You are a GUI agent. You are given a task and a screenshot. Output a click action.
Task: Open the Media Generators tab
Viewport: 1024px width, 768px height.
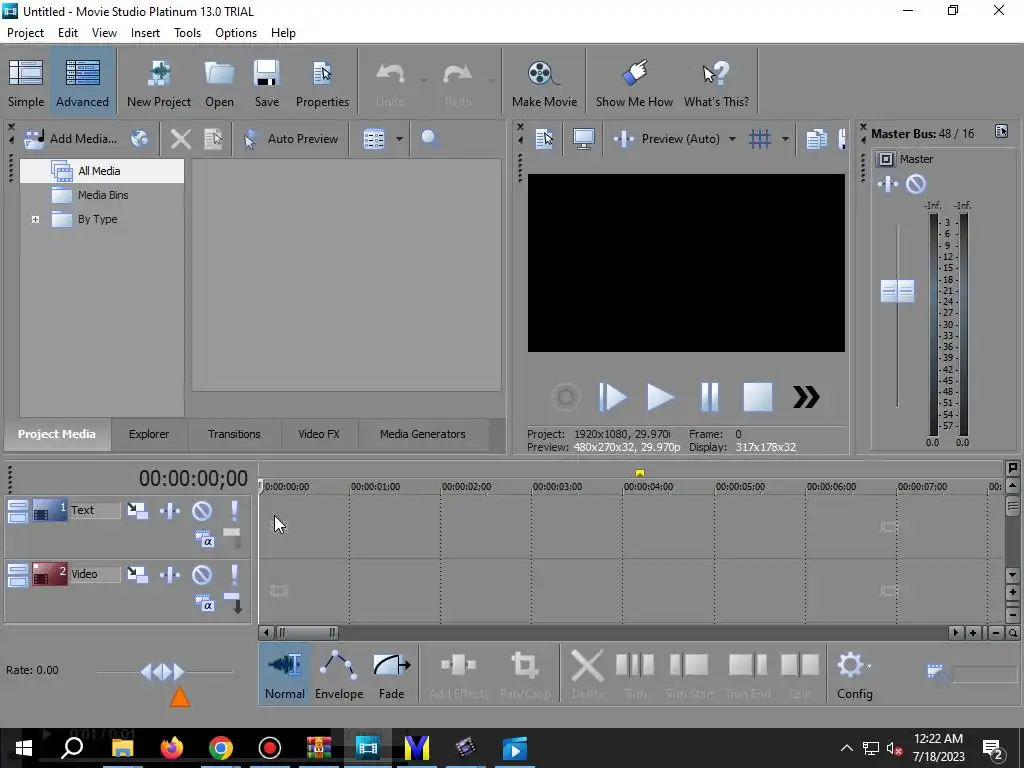tap(423, 434)
